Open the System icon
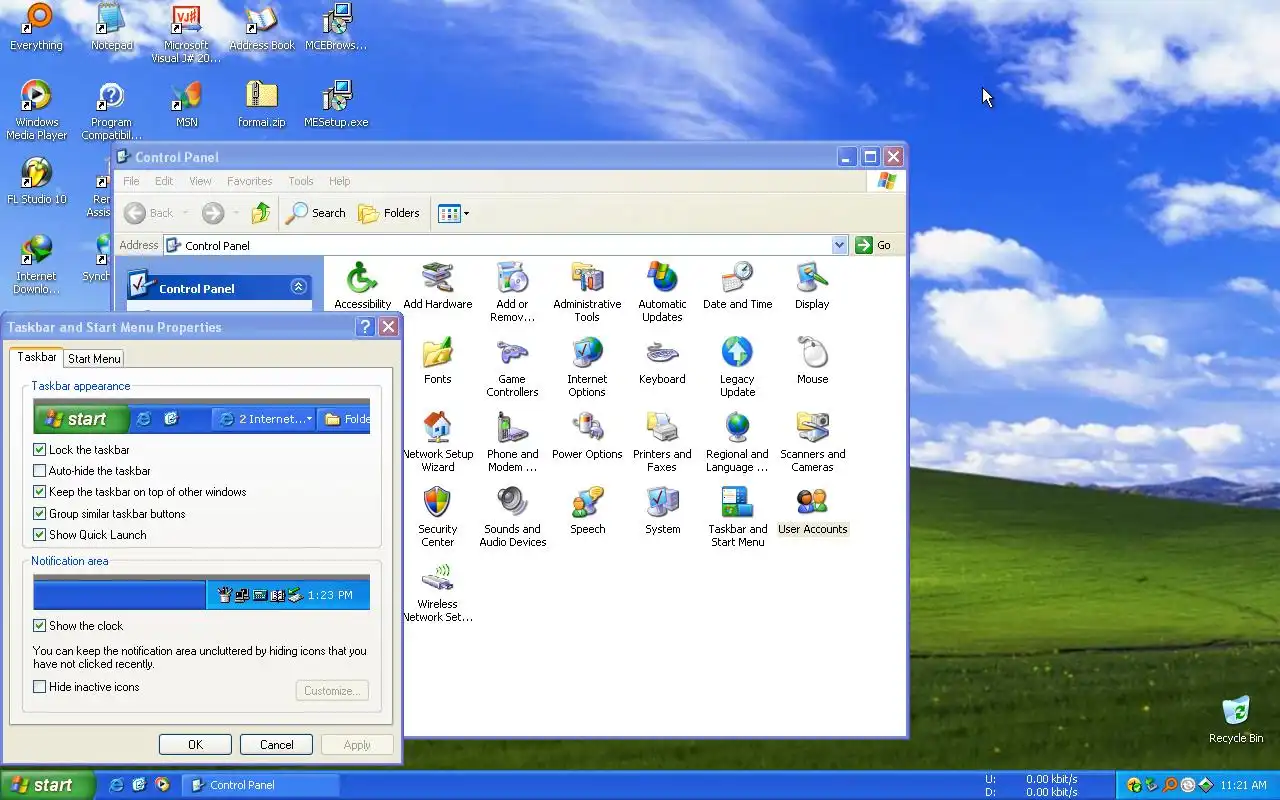The height and width of the screenshot is (800, 1280). pyautogui.click(x=662, y=510)
